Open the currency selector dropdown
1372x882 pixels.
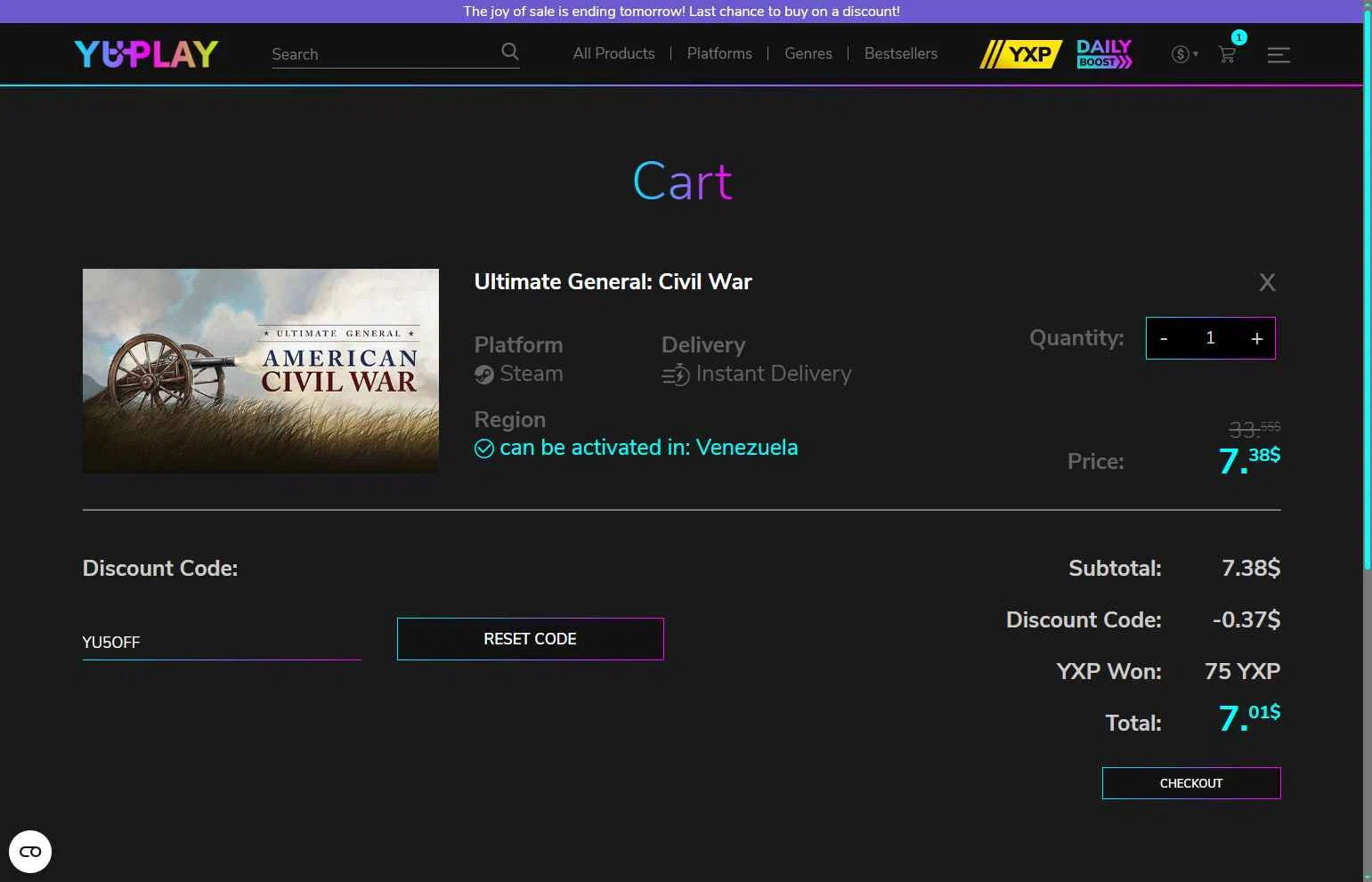click(1185, 54)
